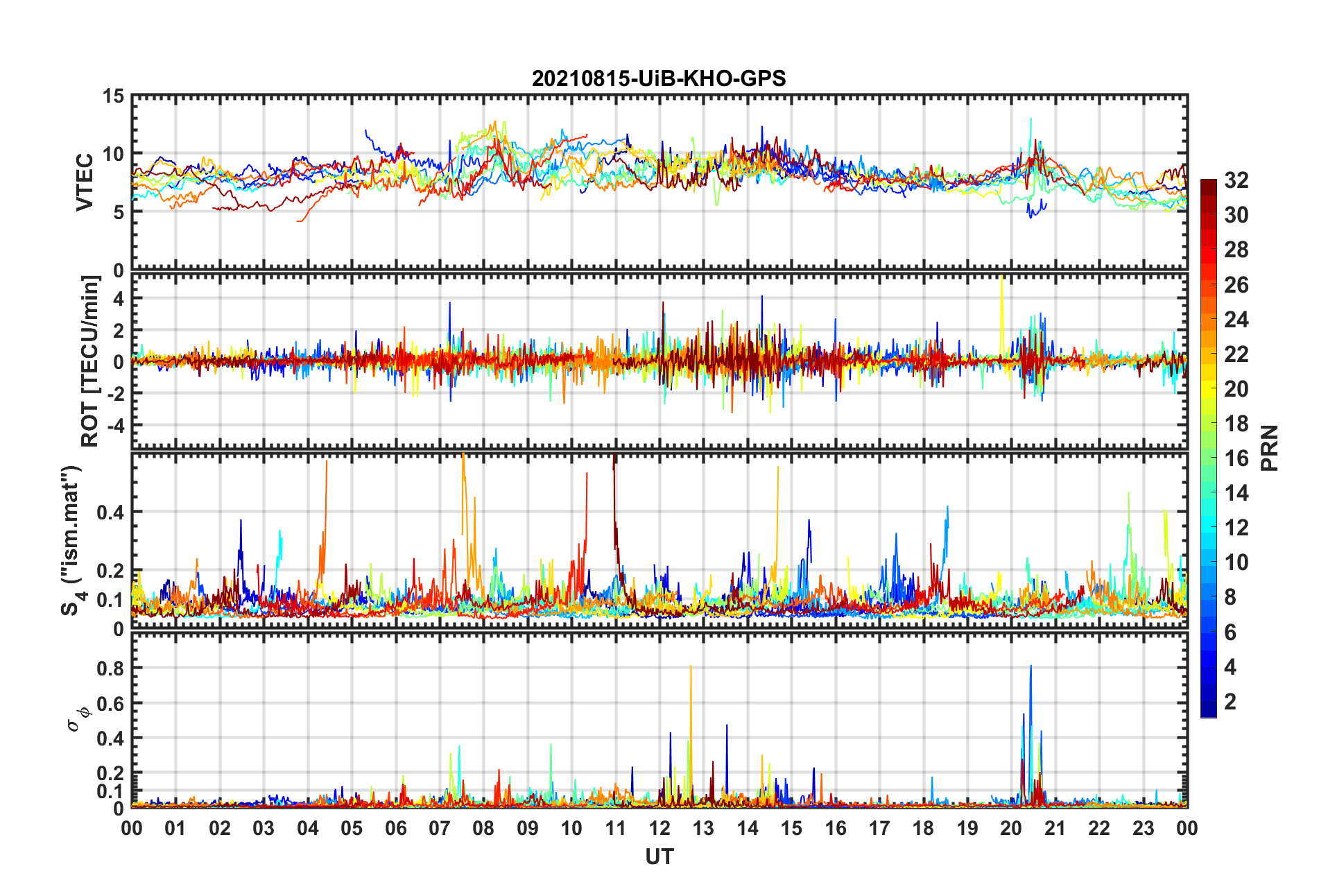This screenshot has width=1319, height=896.
Task: Click the UT x-axis label
Action: [659, 857]
